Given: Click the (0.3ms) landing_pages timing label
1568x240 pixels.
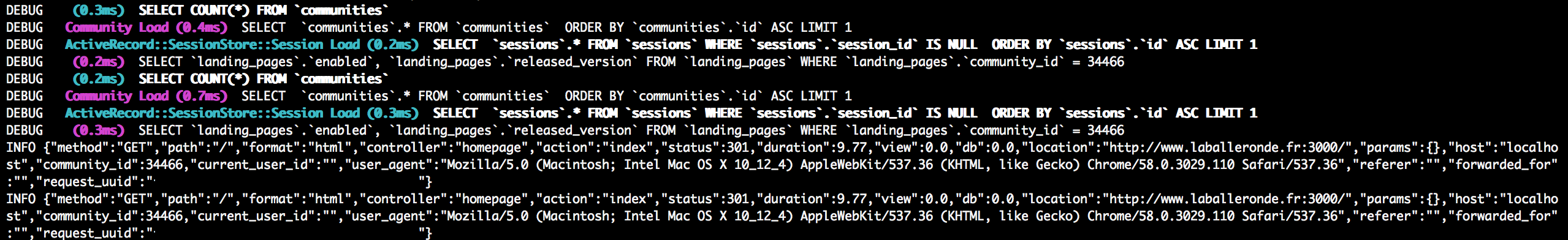Looking at the screenshot, I should click(x=98, y=130).
